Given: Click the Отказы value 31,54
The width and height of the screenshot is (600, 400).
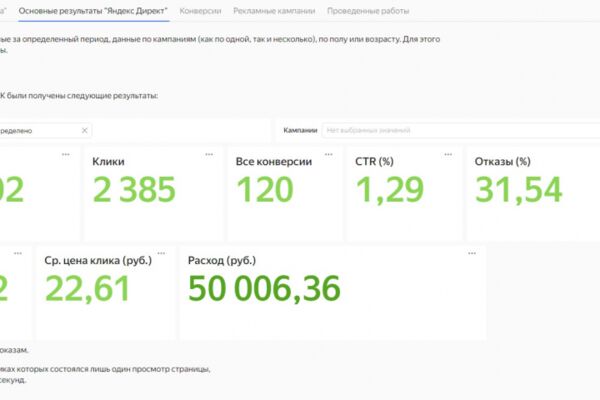Looking at the screenshot, I should (518, 190).
